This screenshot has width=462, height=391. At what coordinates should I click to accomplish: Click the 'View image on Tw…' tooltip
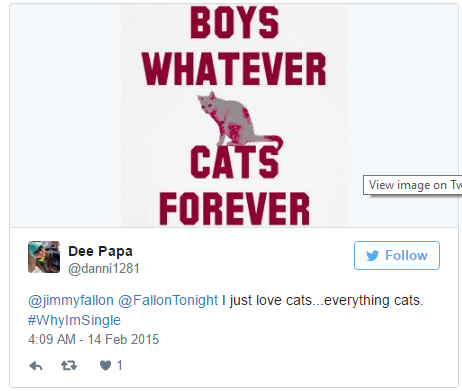[413, 185]
